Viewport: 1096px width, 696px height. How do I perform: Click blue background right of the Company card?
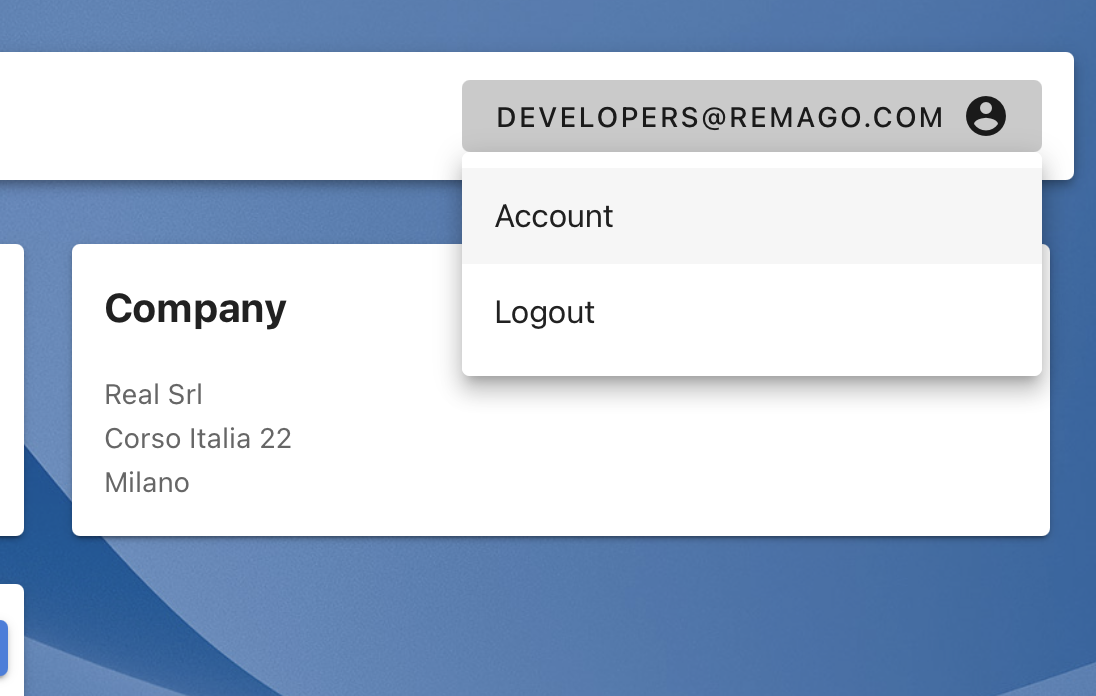[1074, 400]
